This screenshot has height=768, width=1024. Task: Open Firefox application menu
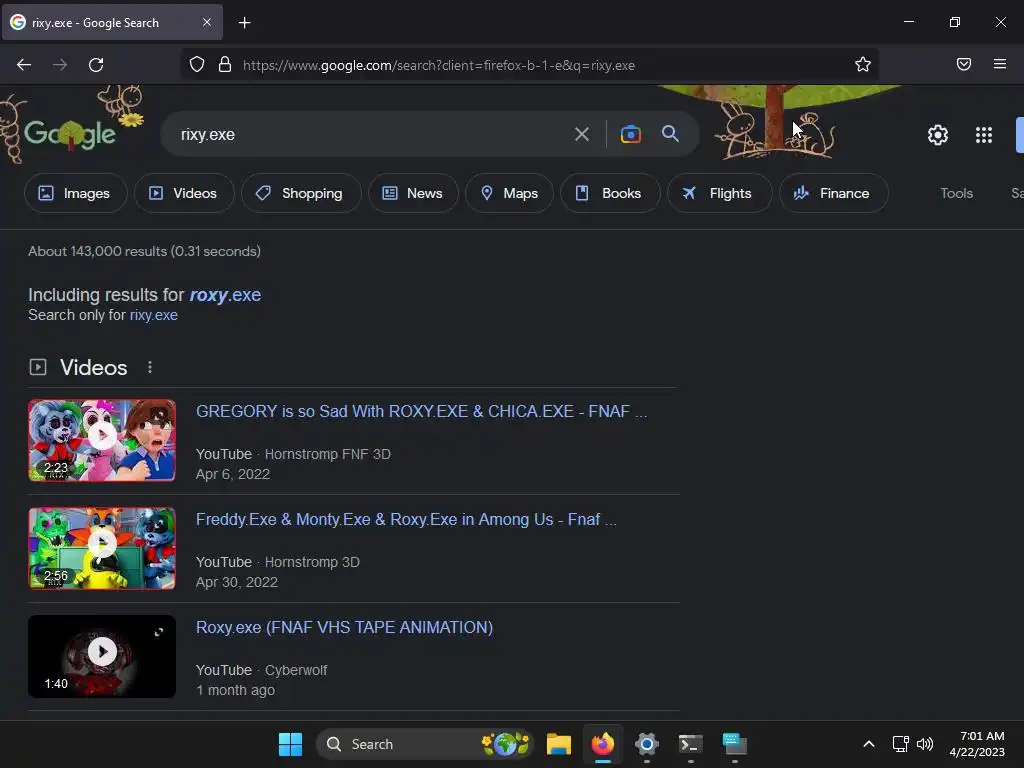coord(1000,65)
